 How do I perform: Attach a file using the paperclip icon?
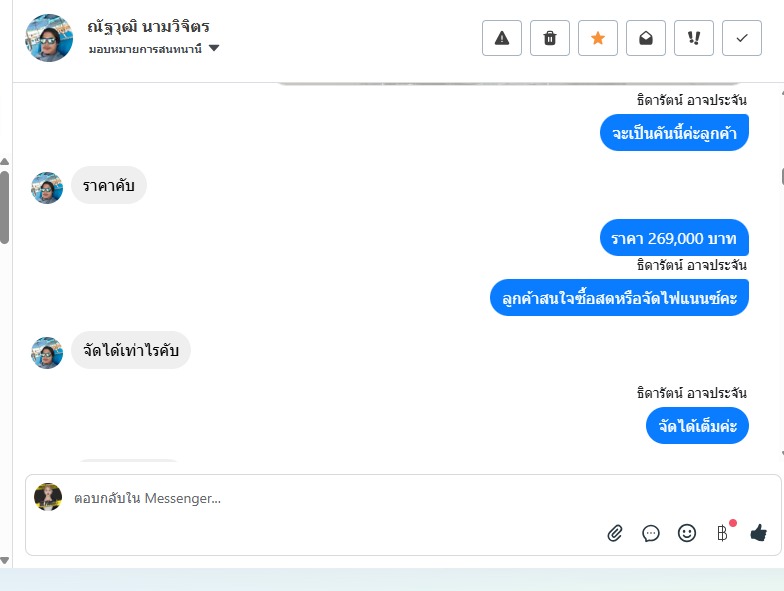615,533
